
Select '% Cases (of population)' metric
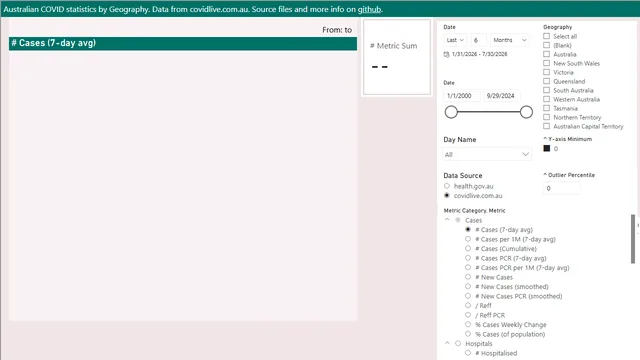(468, 334)
